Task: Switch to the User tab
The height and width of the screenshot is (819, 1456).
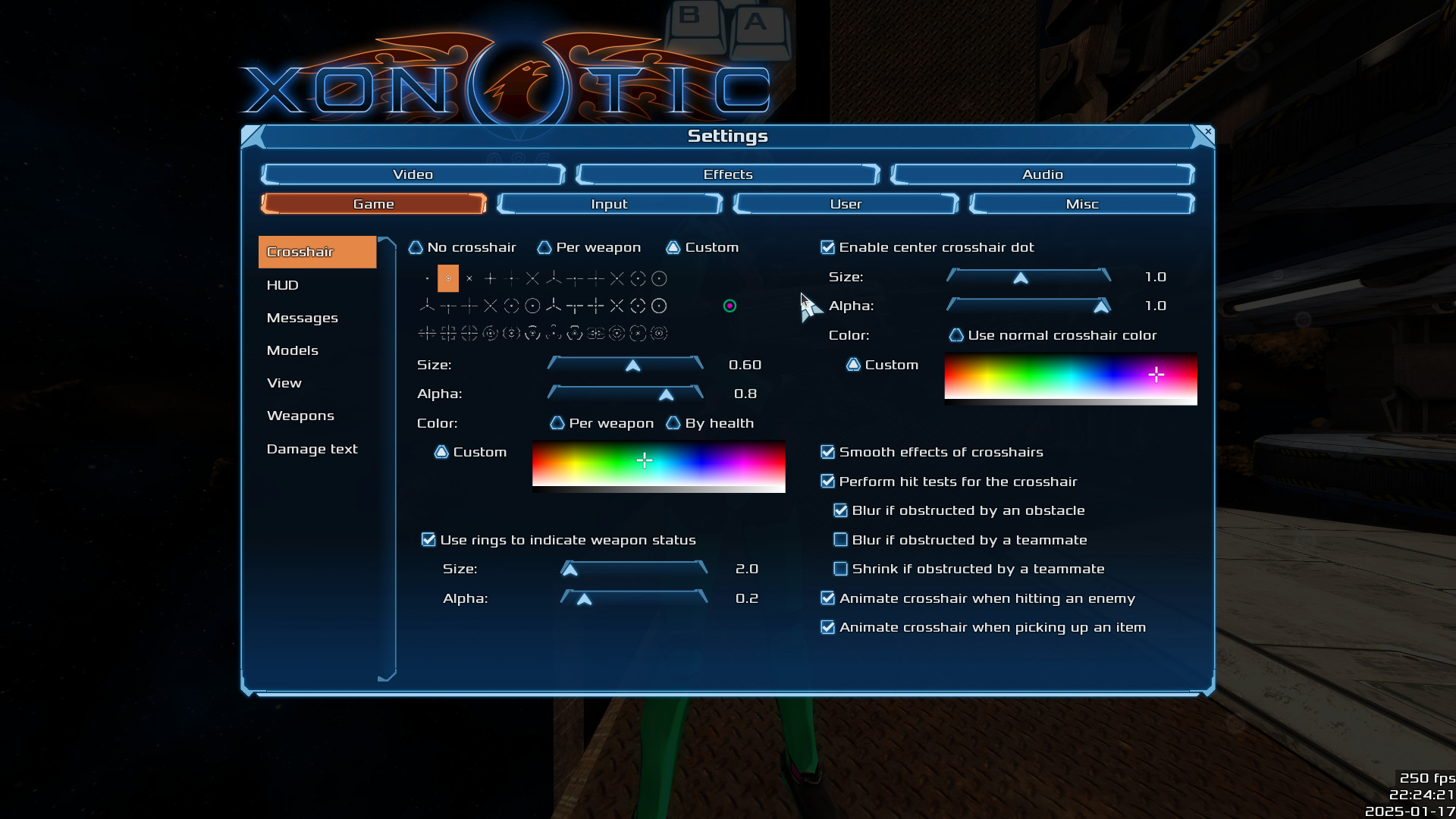Action: click(846, 204)
